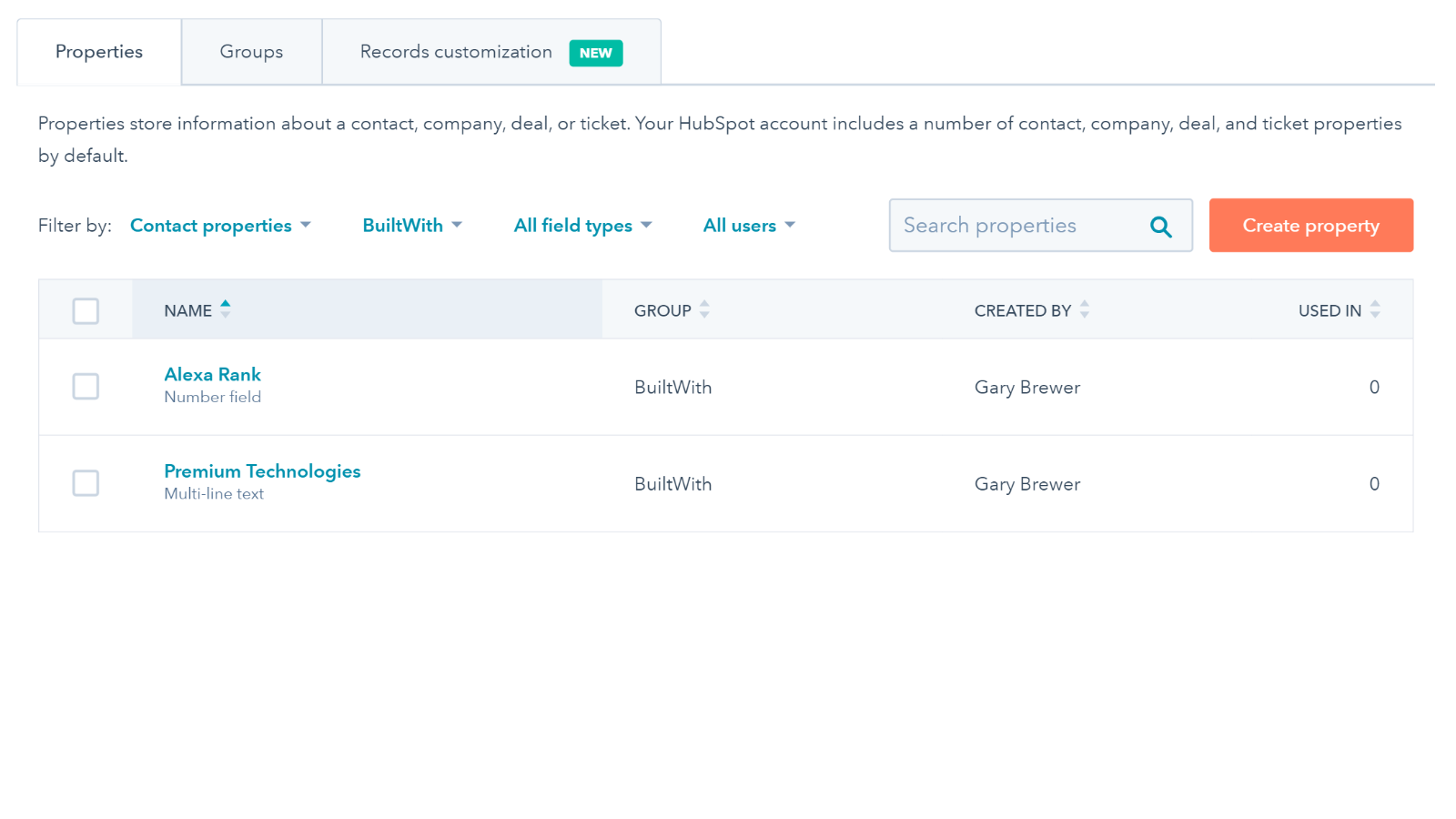The height and width of the screenshot is (819, 1456).
Task: Sort the USED IN column
Action: click(1375, 309)
